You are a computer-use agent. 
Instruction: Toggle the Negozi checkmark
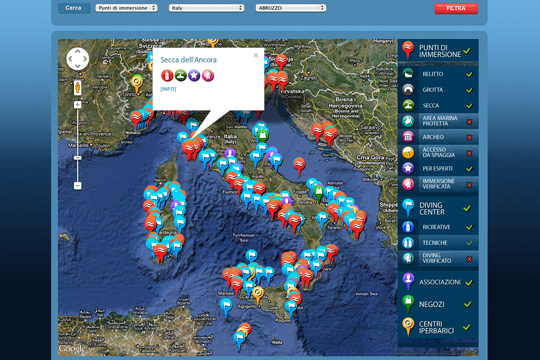click(467, 304)
